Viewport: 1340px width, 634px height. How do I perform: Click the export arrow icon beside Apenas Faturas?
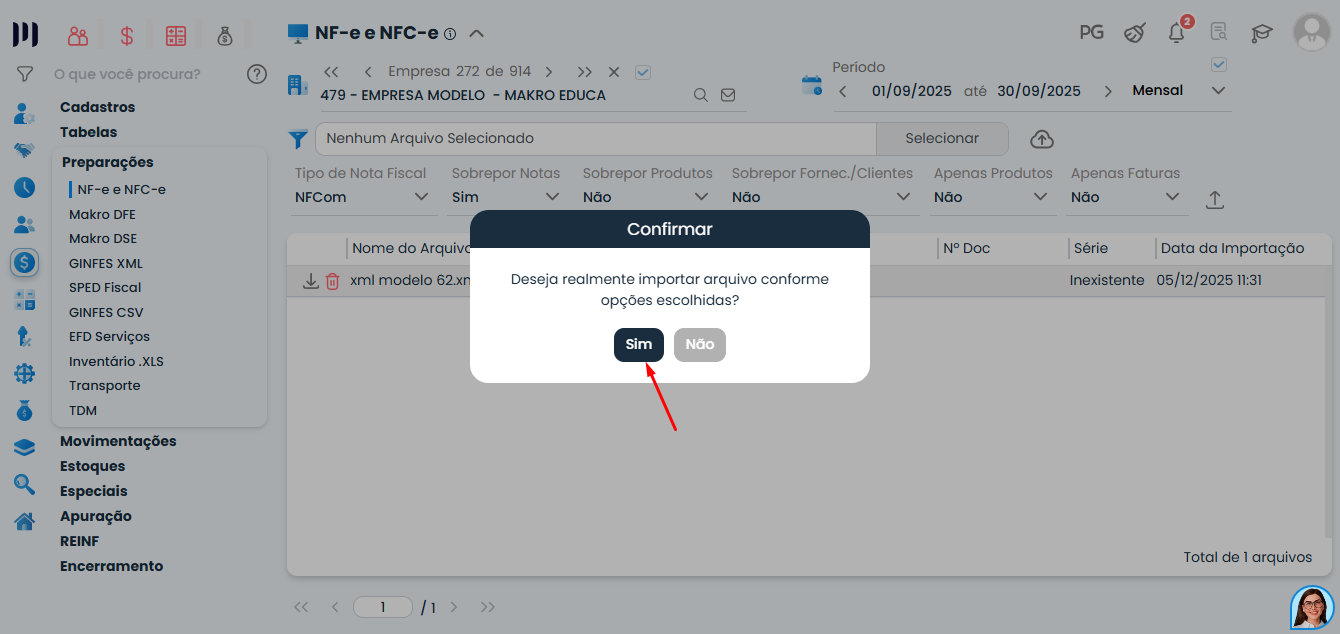point(1215,199)
